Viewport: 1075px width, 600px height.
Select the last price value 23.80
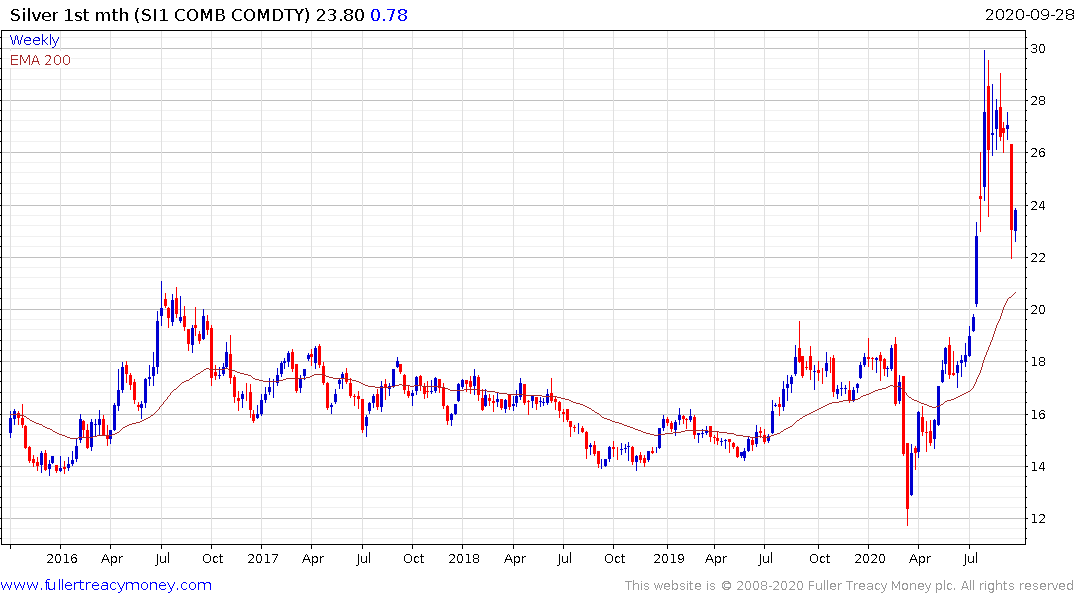tap(340, 14)
